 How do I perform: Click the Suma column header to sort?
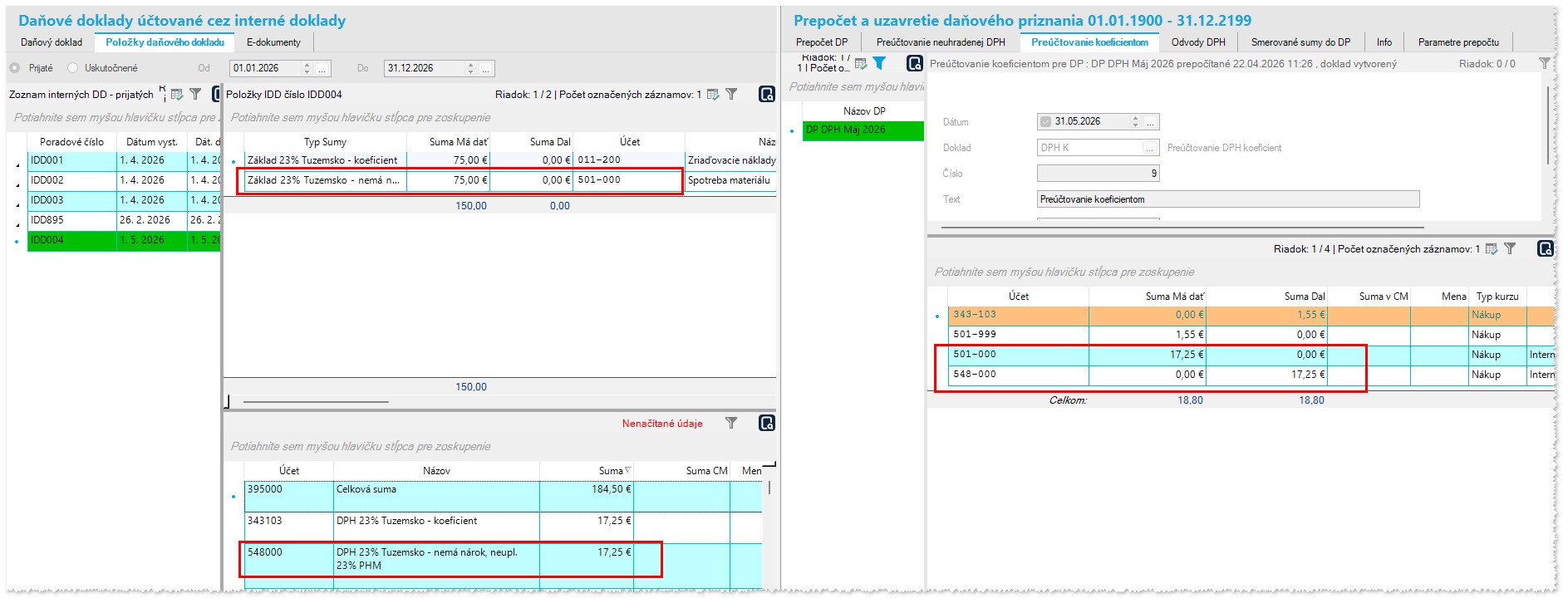(x=611, y=471)
